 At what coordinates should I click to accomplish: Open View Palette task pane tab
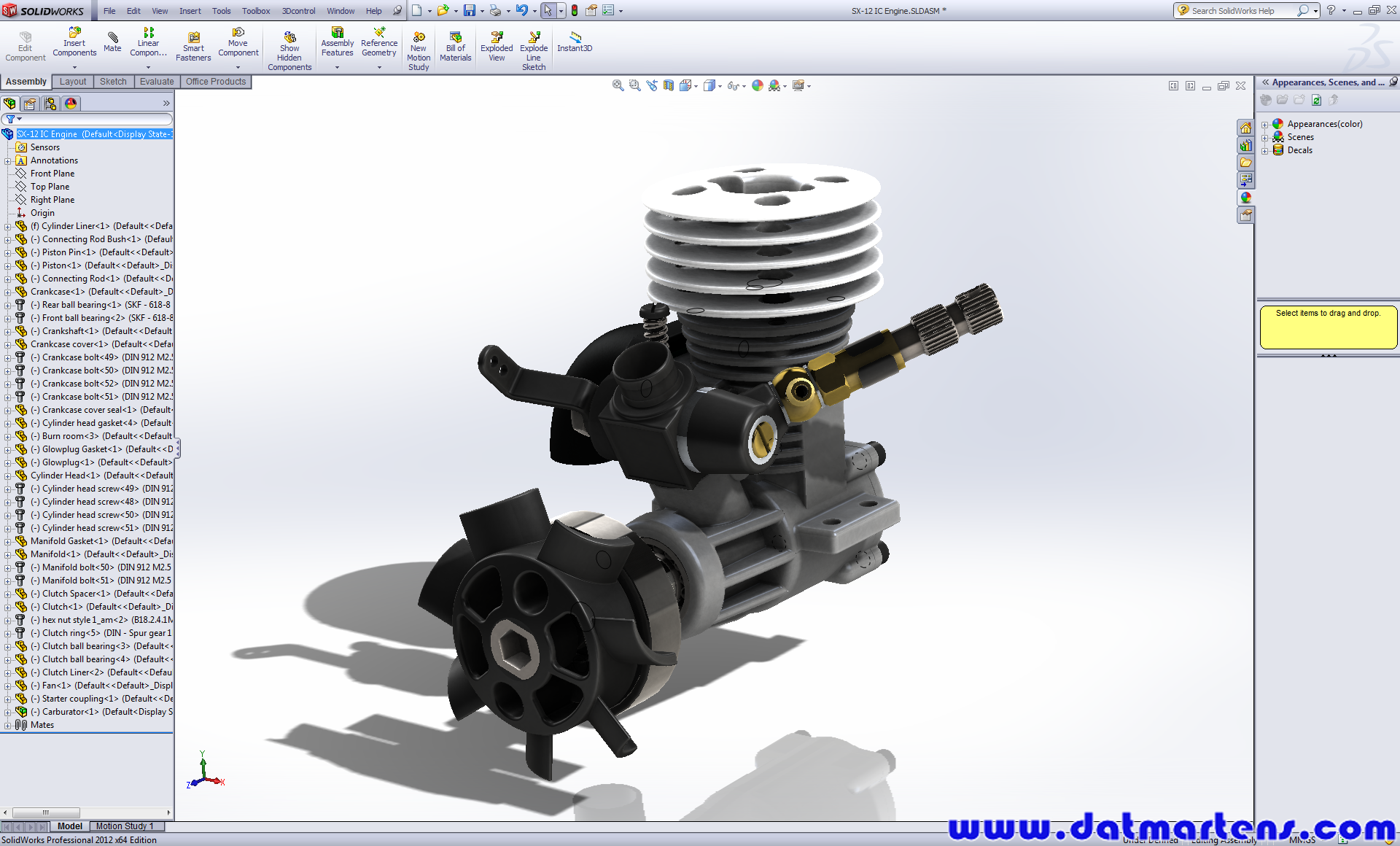tap(1245, 180)
